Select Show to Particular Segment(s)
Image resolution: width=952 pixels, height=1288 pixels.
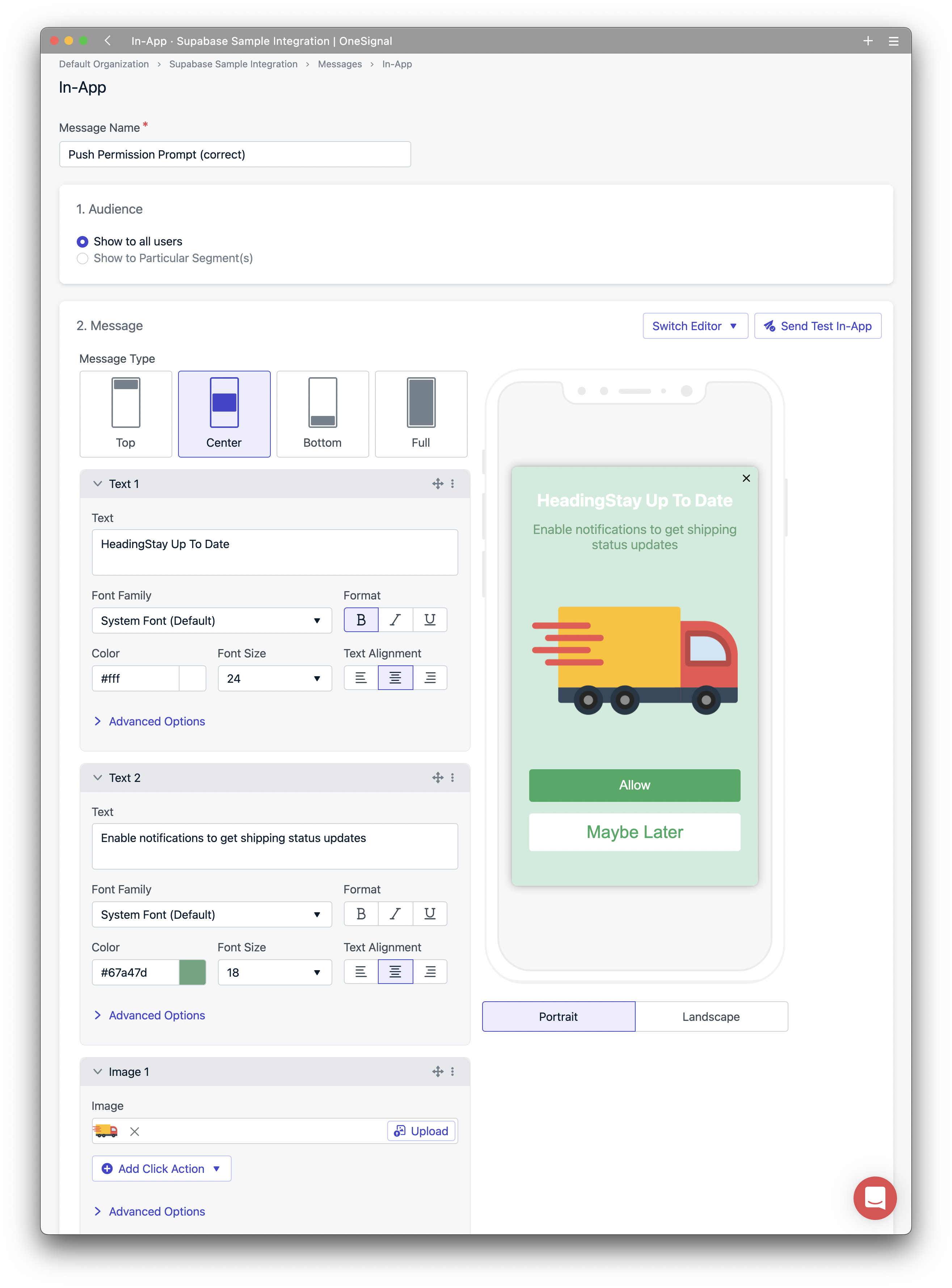(83, 258)
